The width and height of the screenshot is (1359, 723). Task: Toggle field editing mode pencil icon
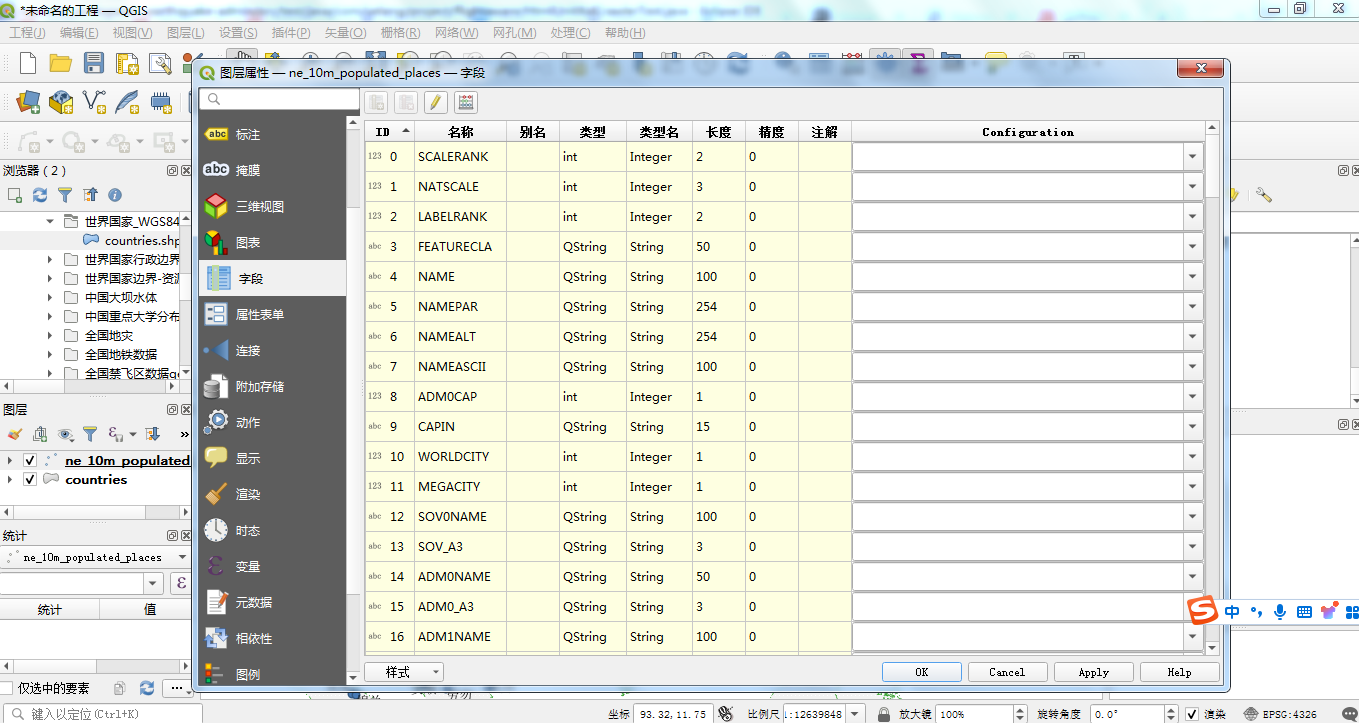point(435,102)
